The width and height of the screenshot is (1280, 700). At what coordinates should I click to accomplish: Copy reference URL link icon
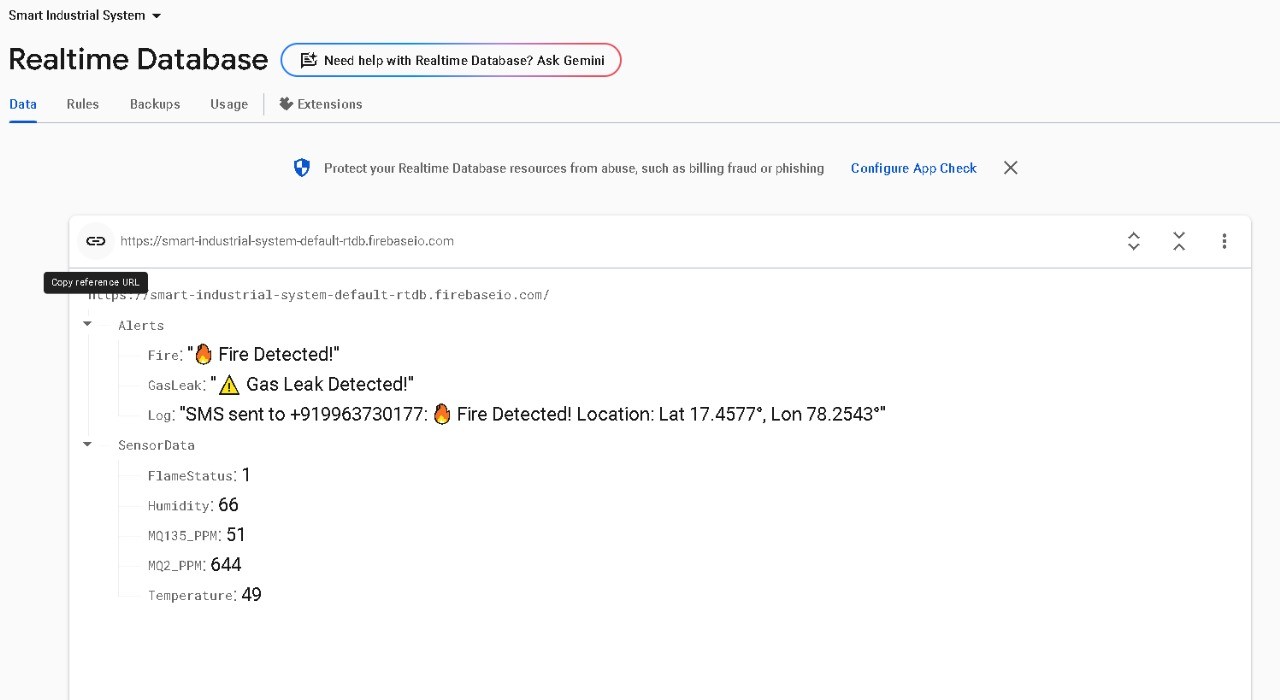pyautogui.click(x=95, y=241)
